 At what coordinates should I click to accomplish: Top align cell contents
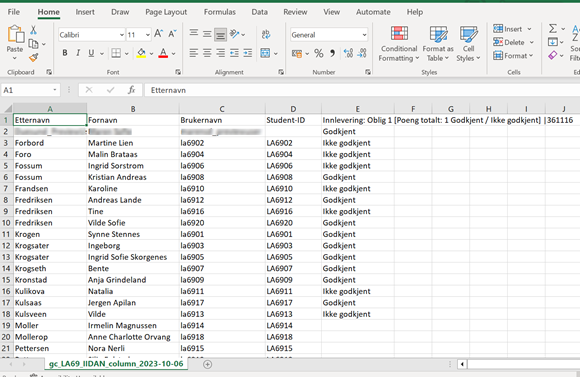[193, 34]
